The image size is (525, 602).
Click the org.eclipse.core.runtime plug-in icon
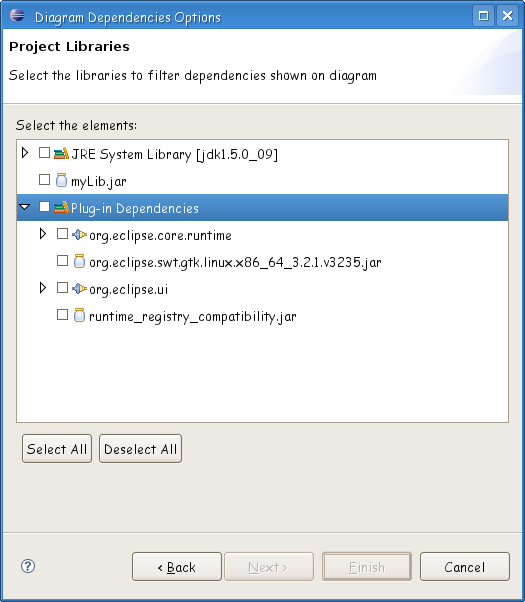[x=79, y=234]
